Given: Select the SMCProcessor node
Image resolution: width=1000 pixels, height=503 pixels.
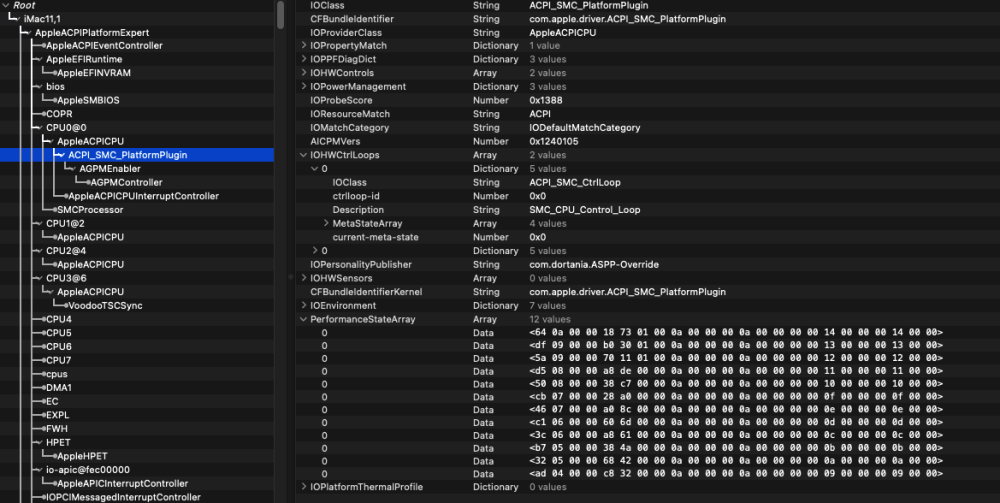Looking at the screenshot, I should [x=90, y=210].
